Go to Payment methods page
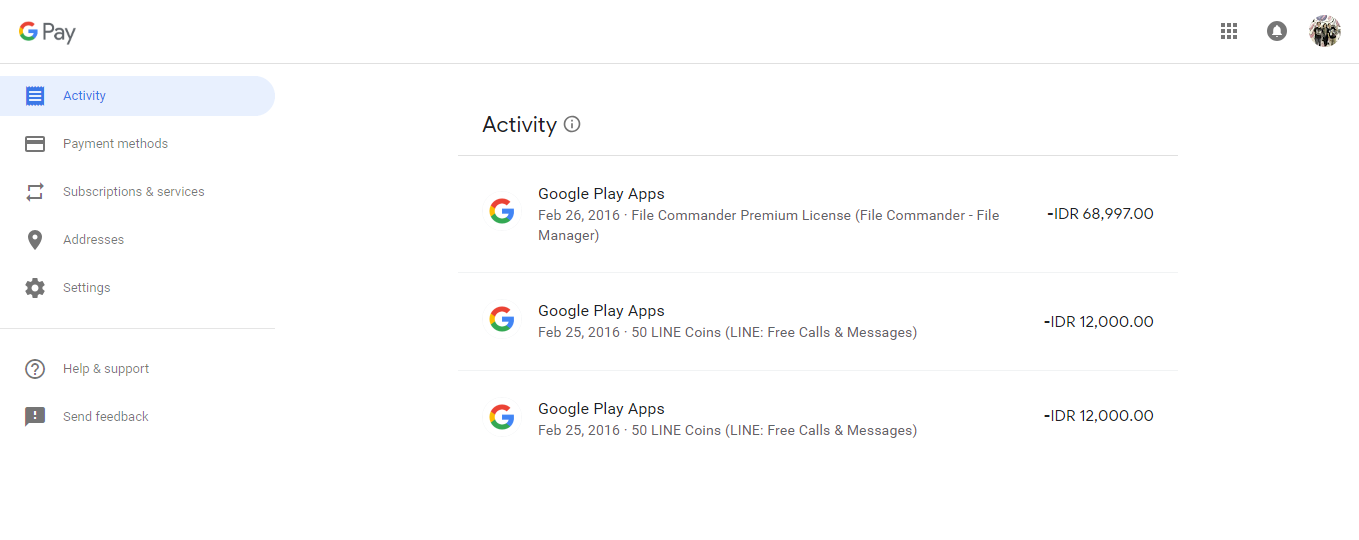1359x540 pixels. tap(115, 144)
